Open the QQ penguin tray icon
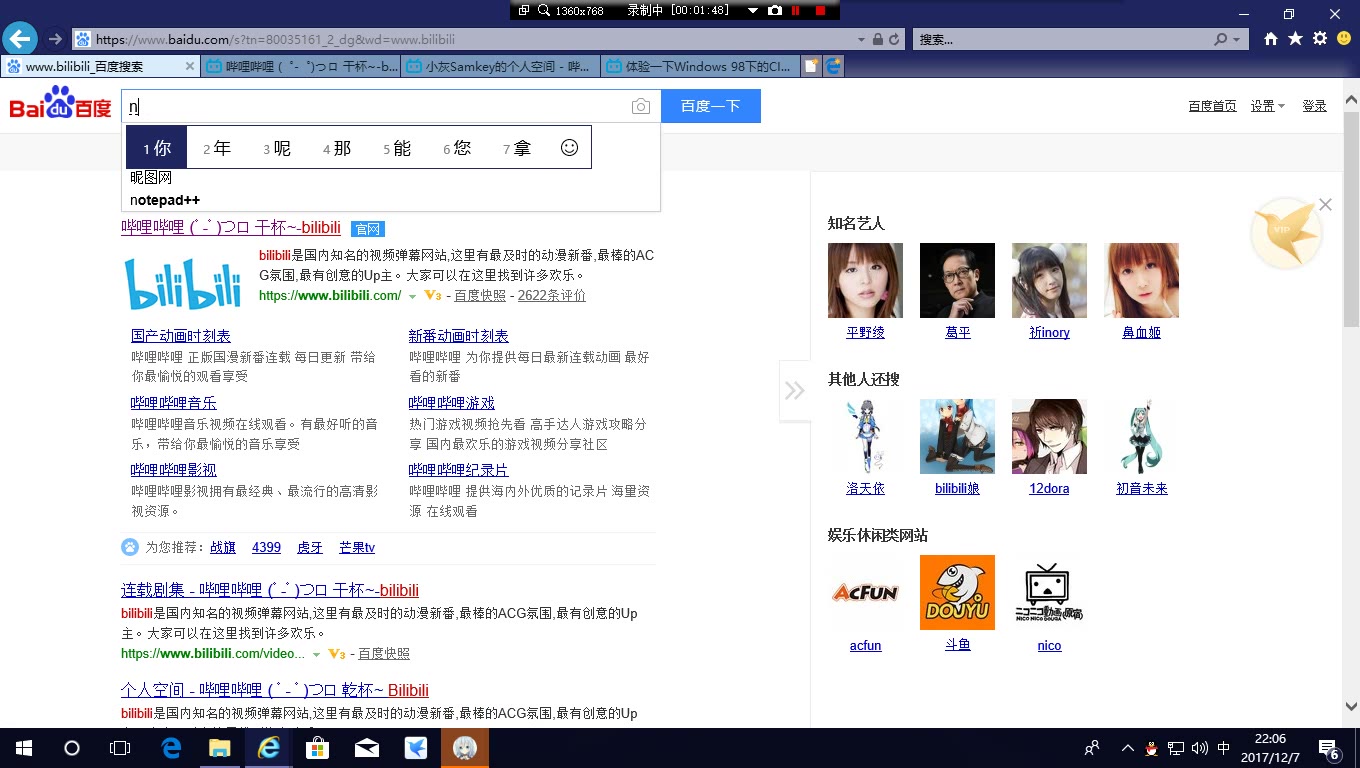The width and height of the screenshot is (1360, 768). 1152,748
